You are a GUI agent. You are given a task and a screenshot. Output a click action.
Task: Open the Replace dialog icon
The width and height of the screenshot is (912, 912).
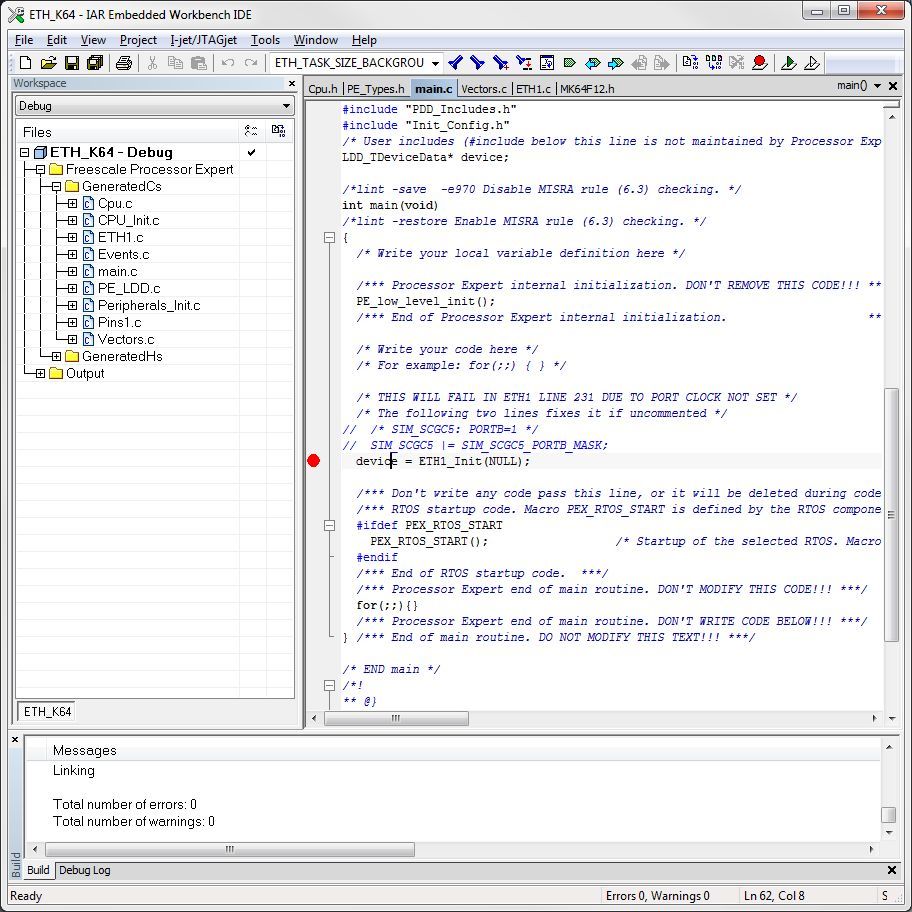523,63
